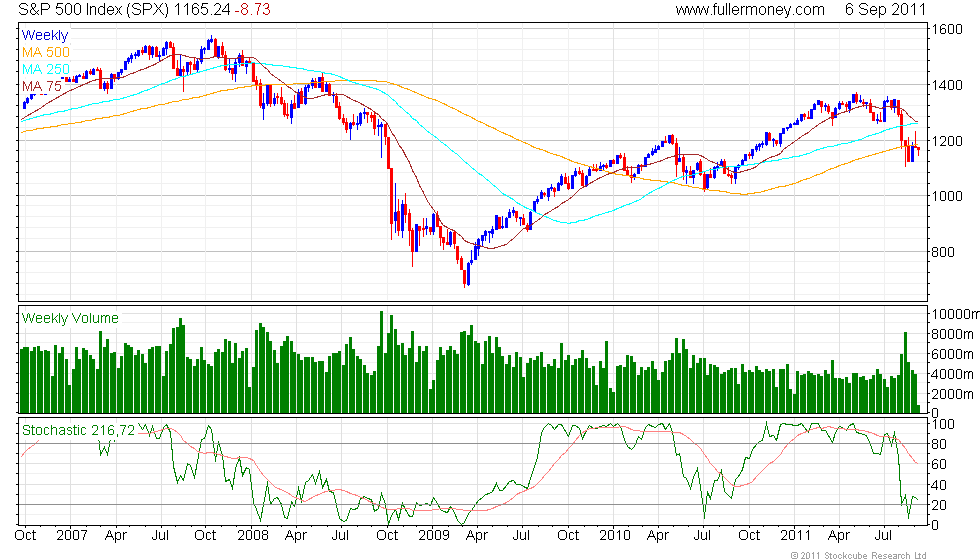This screenshot has height=560, width=980.
Task: Click the 1600 price axis value
Action: tap(947, 29)
